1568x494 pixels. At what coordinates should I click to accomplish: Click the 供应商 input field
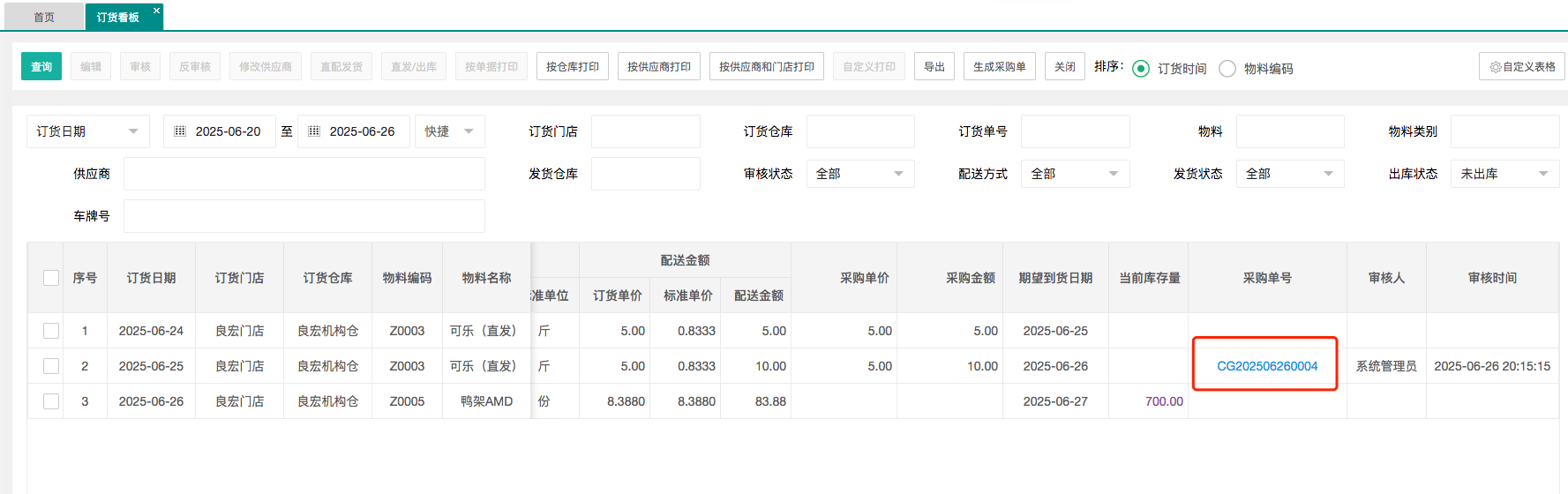pos(304,174)
